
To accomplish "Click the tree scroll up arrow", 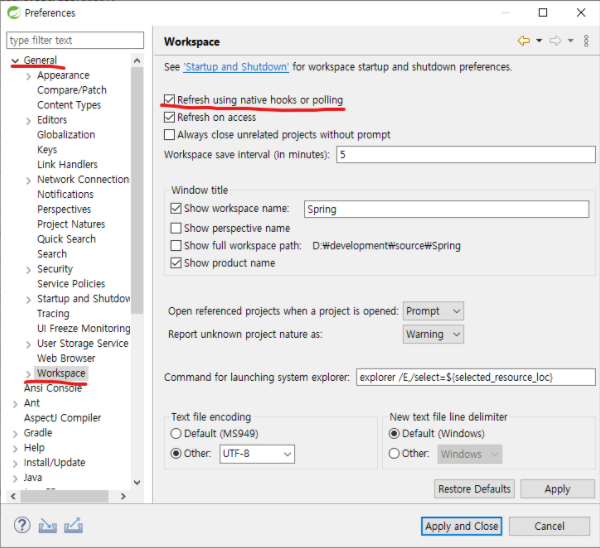I will click(x=137, y=60).
